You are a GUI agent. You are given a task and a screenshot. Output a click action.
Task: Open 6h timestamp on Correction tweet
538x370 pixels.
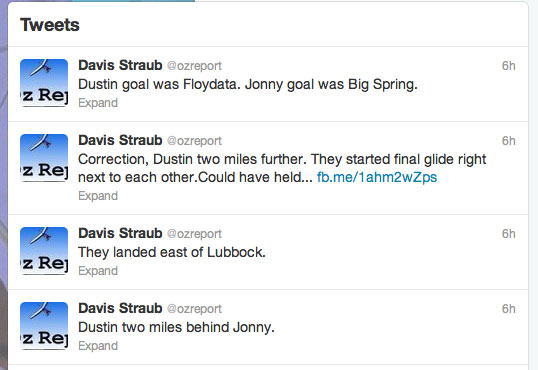click(508, 141)
